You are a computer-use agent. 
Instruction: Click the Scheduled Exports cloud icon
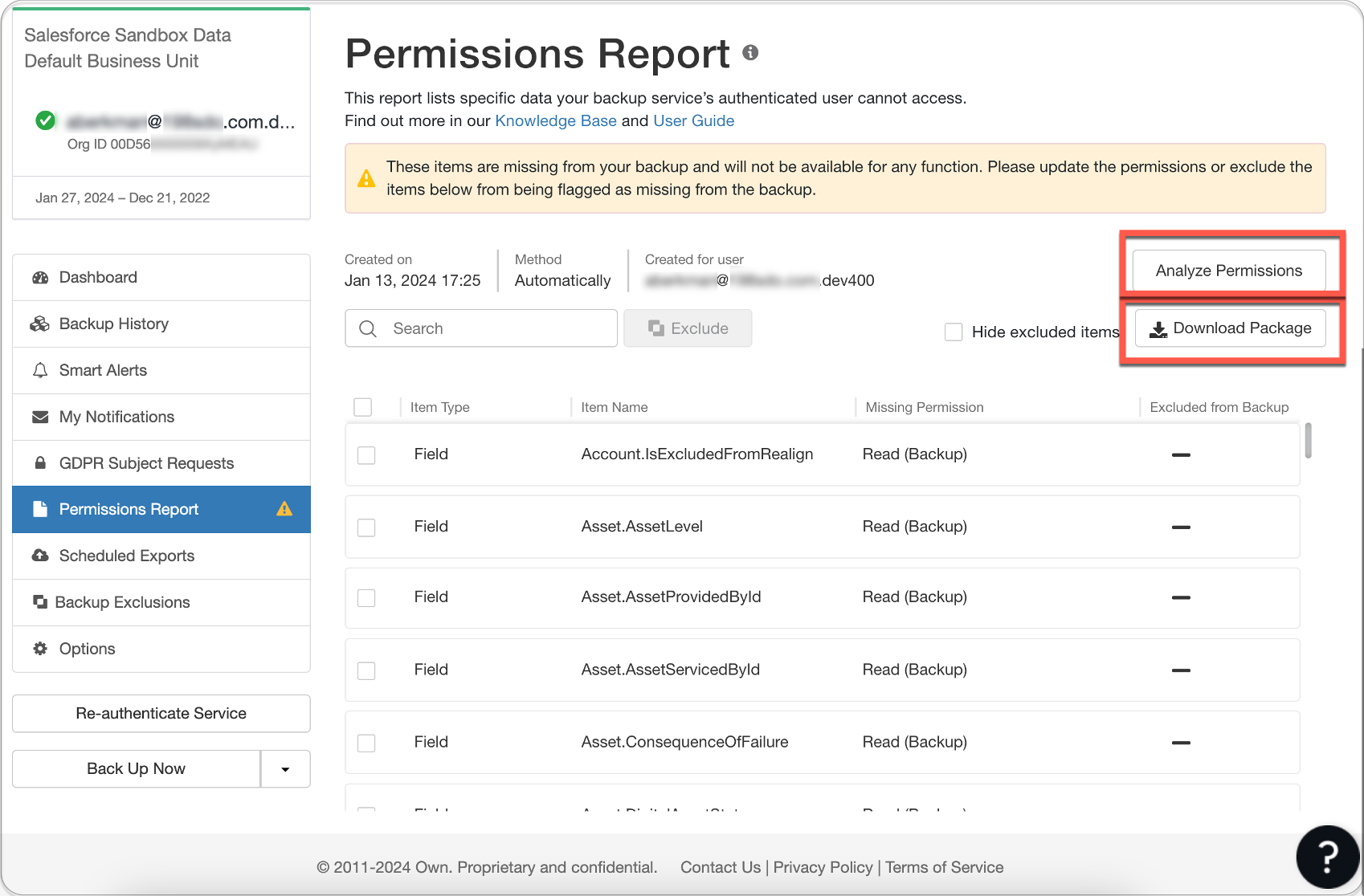40,556
